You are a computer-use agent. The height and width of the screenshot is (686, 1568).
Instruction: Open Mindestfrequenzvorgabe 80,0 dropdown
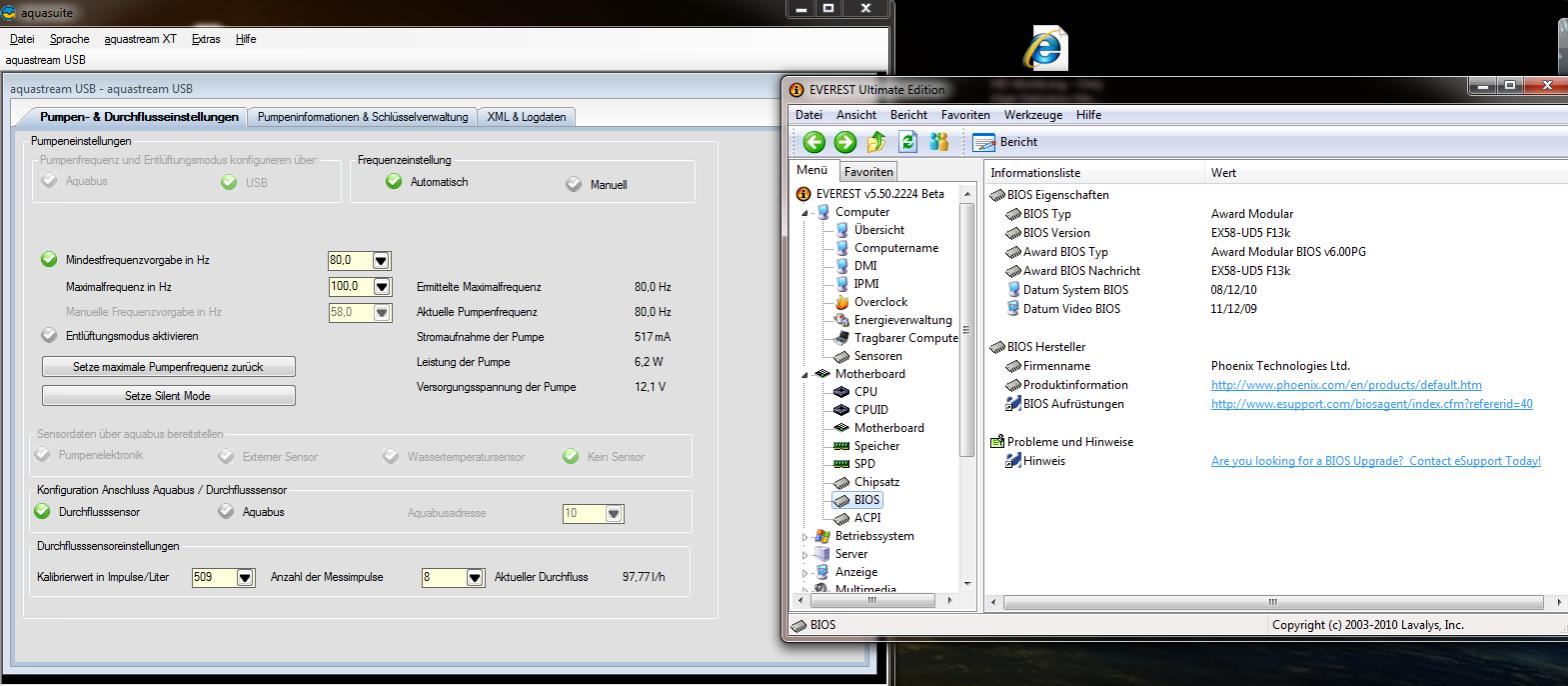381,260
